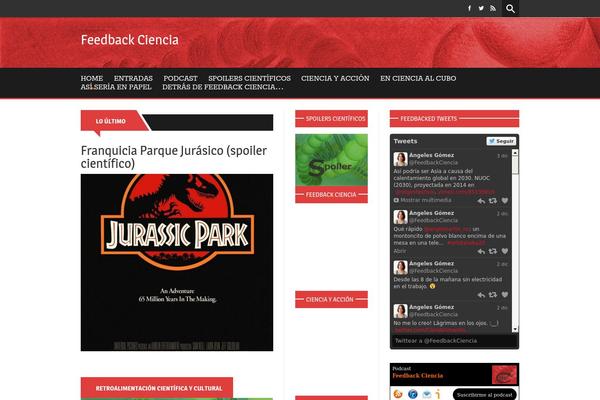
Task: Click the 'LO ÚLTIMO' section tab
Action: coord(111,121)
